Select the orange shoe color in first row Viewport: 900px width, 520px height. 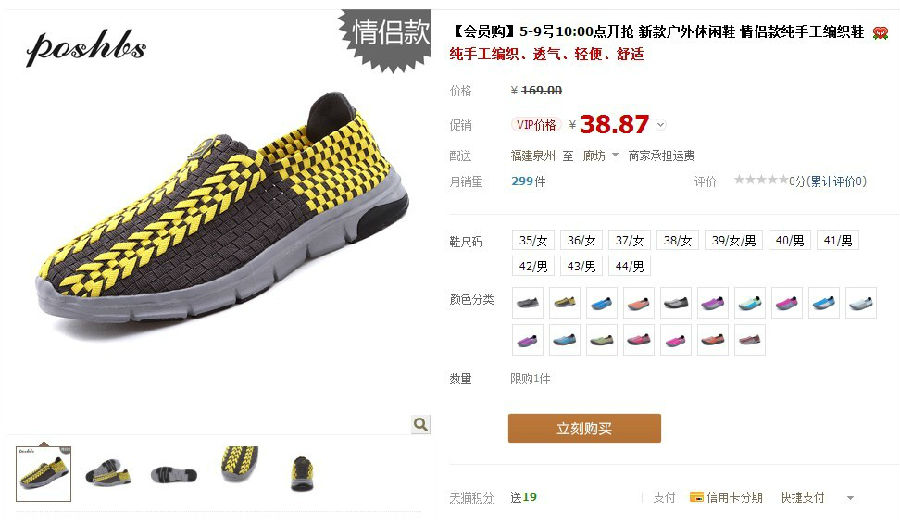tap(639, 302)
